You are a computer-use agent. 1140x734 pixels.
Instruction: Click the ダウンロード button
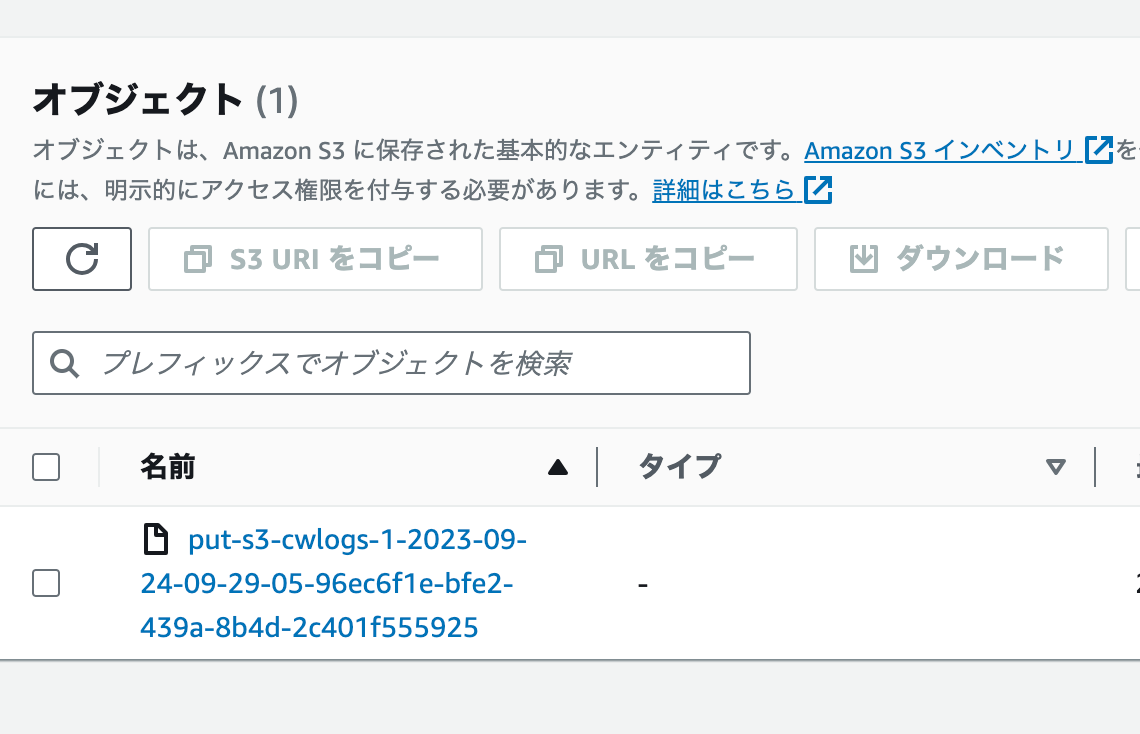click(960, 258)
